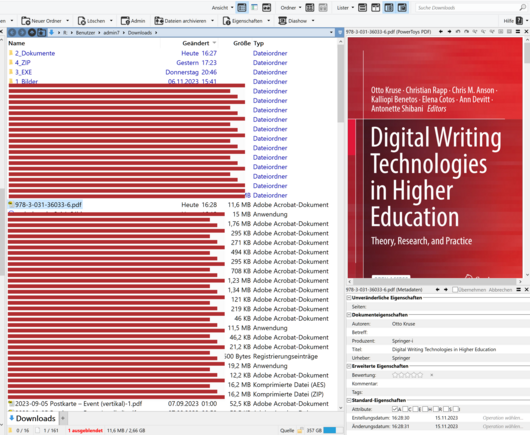Click next file arrow in metadata pane
Viewport: 530px width, 435px height.
pos(445,290)
